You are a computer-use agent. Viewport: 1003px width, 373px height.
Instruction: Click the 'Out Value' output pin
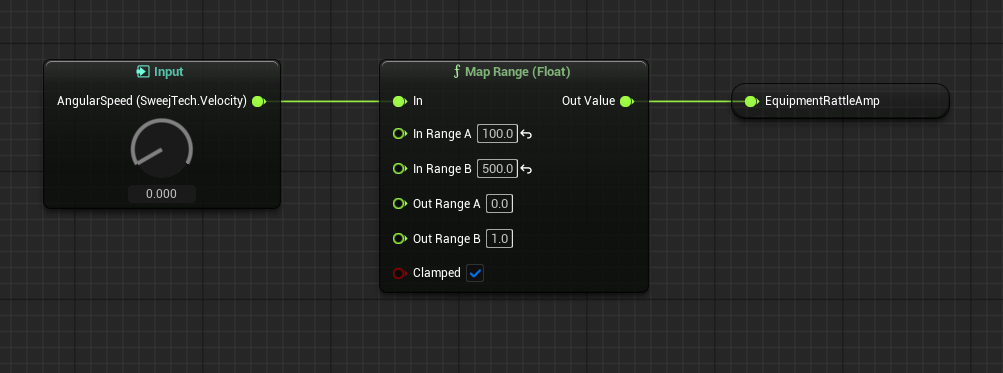pyautogui.click(x=627, y=101)
